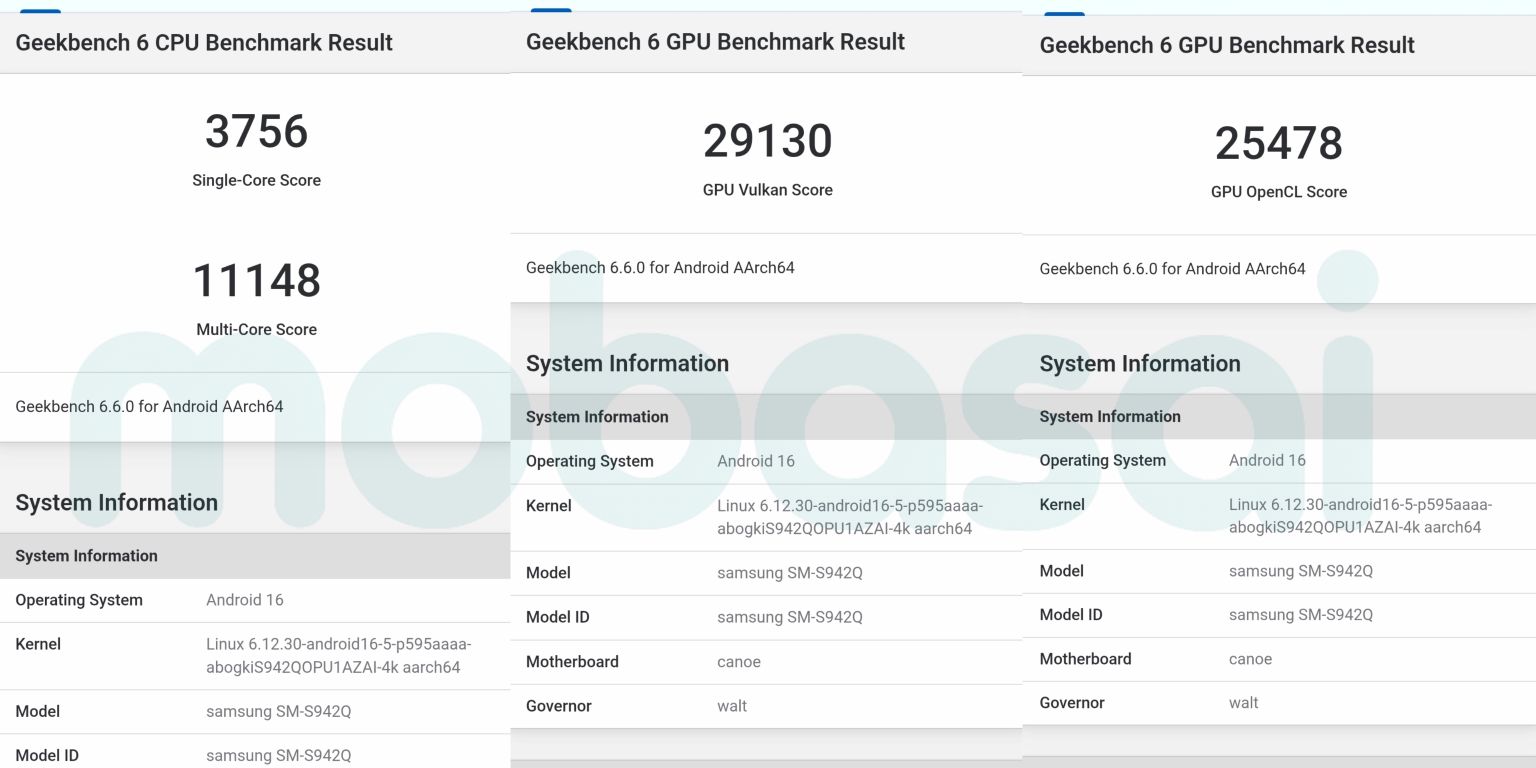Click the single-core score value 3756
This screenshot has height=768, width=1536.
[x=256, y=132]
